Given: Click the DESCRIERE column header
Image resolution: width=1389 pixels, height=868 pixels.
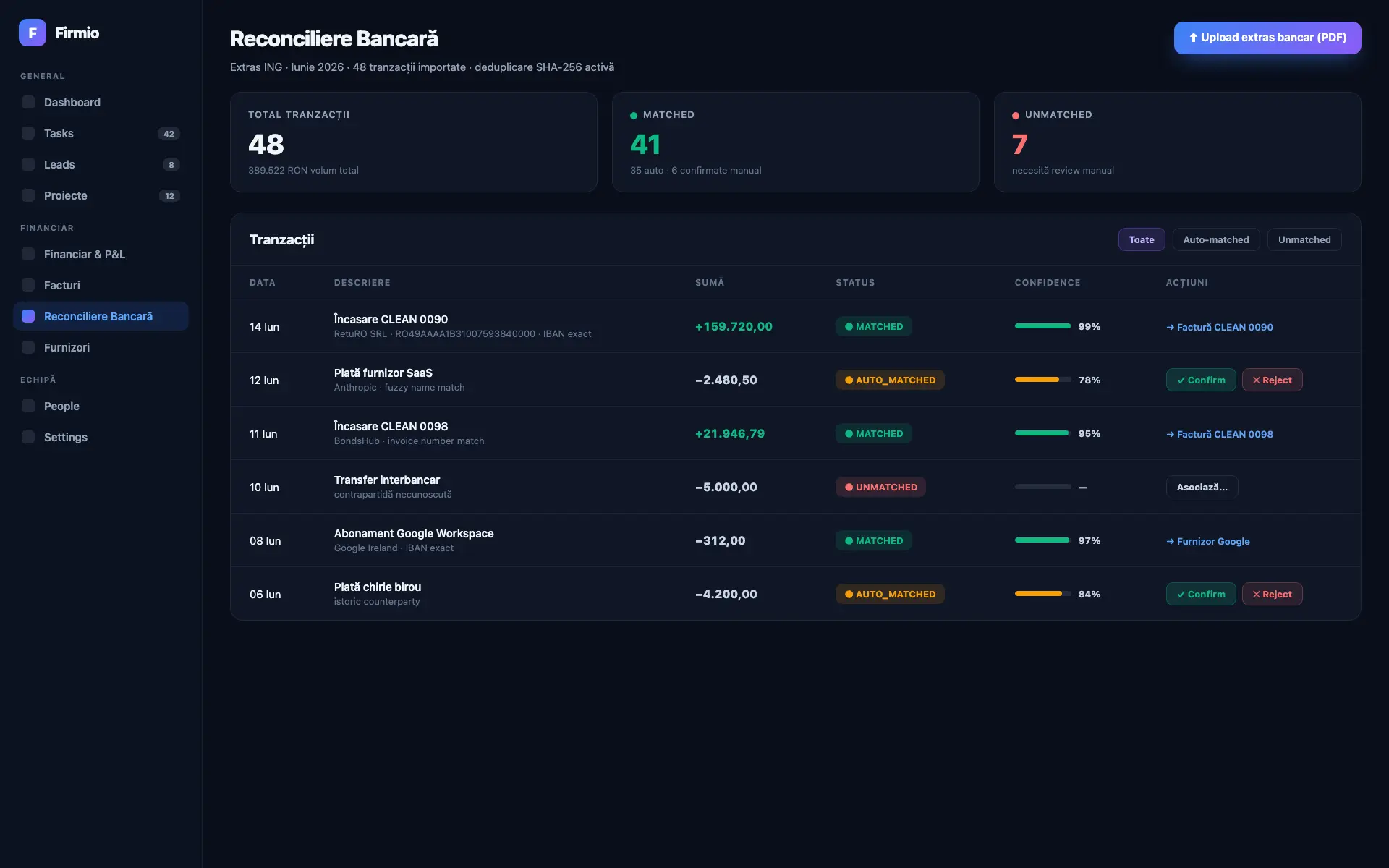Looking at the screenshot, I should (362, 283).
